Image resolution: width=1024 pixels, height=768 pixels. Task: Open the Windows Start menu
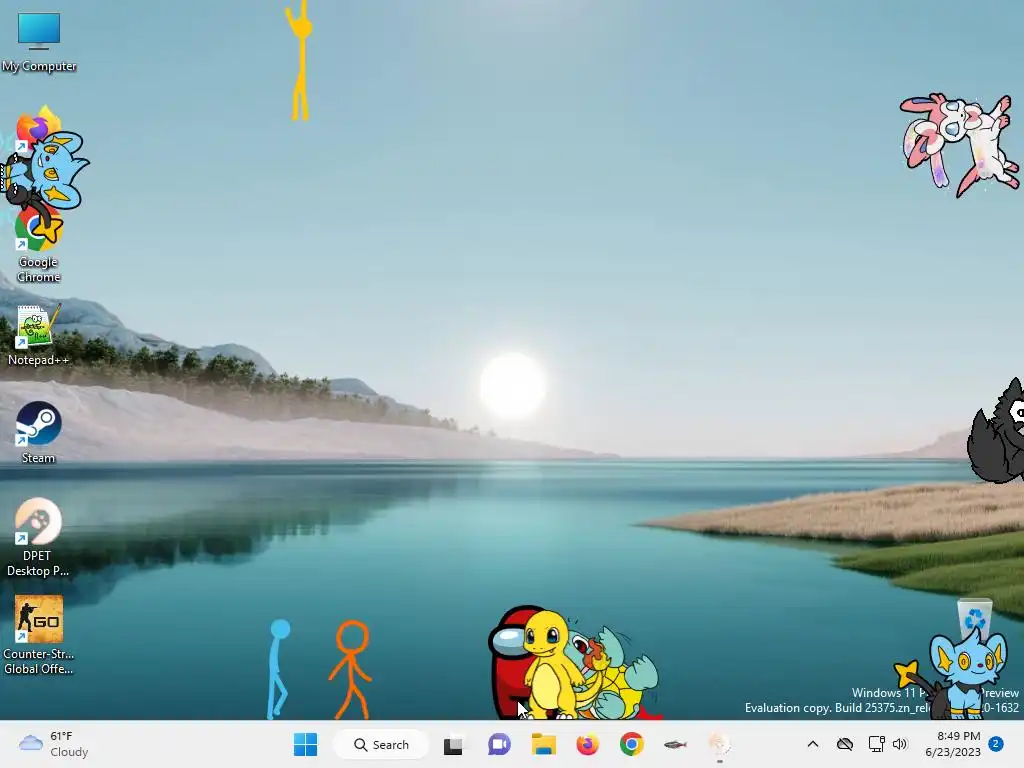point(305,744)
